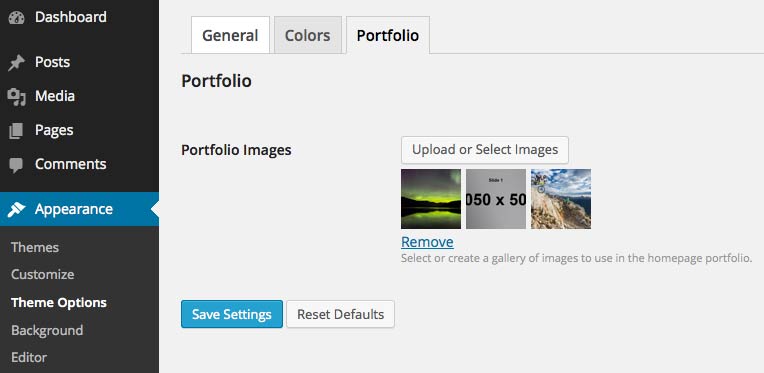Click the Reset Defaults button
764x373 pixels.
(x=340, y=314)
